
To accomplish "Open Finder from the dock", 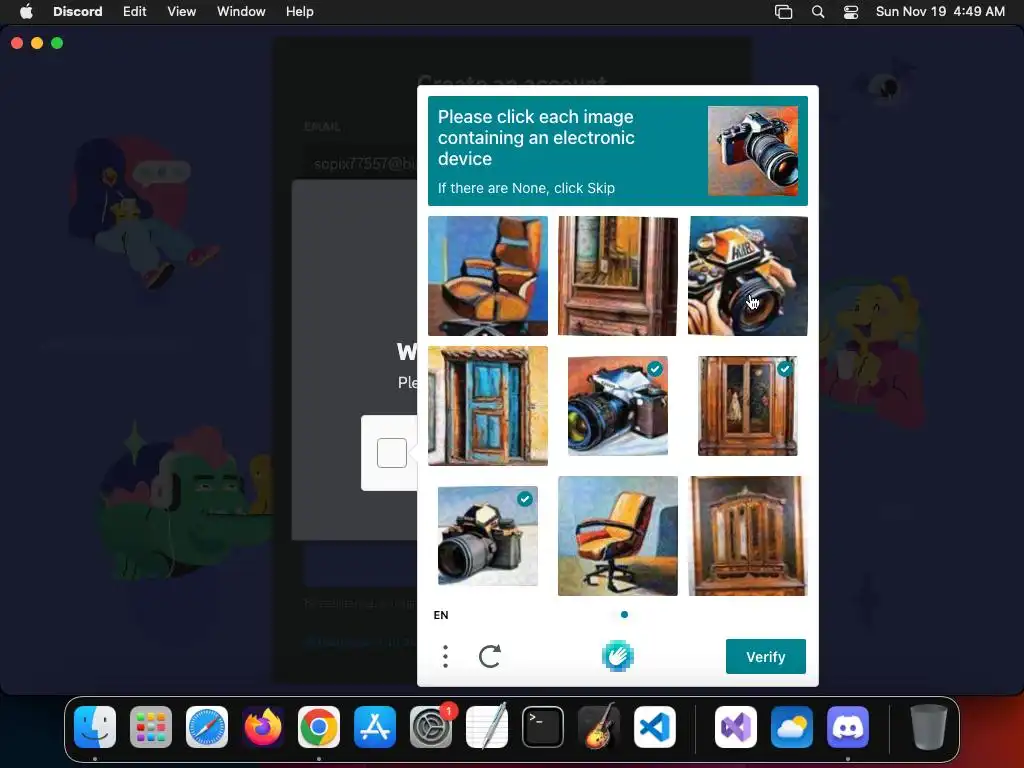I will (95, 727).
